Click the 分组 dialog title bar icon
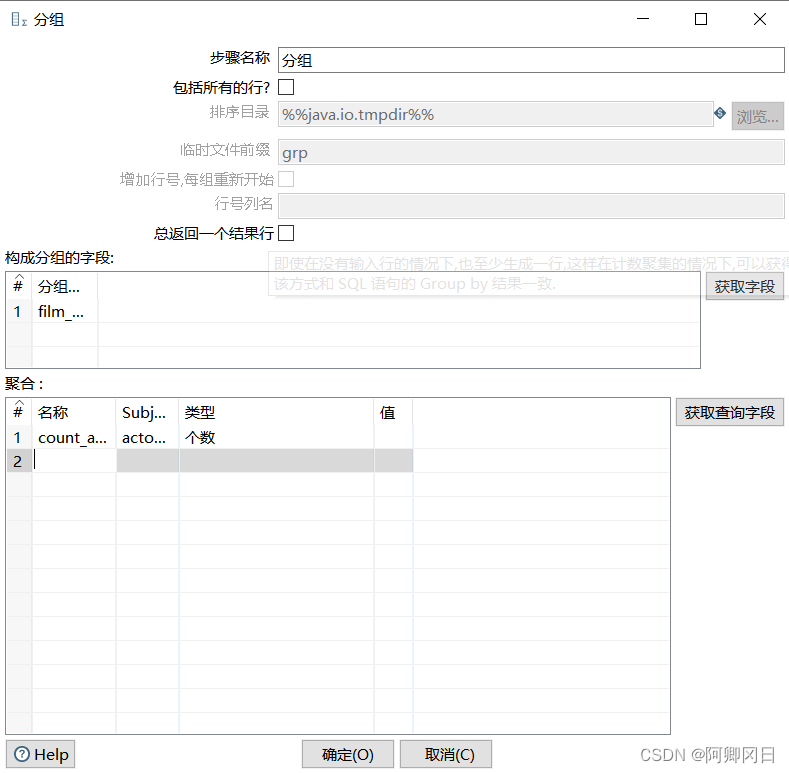The width and height of the screenshot is (789, 773). tap(18, 19)
